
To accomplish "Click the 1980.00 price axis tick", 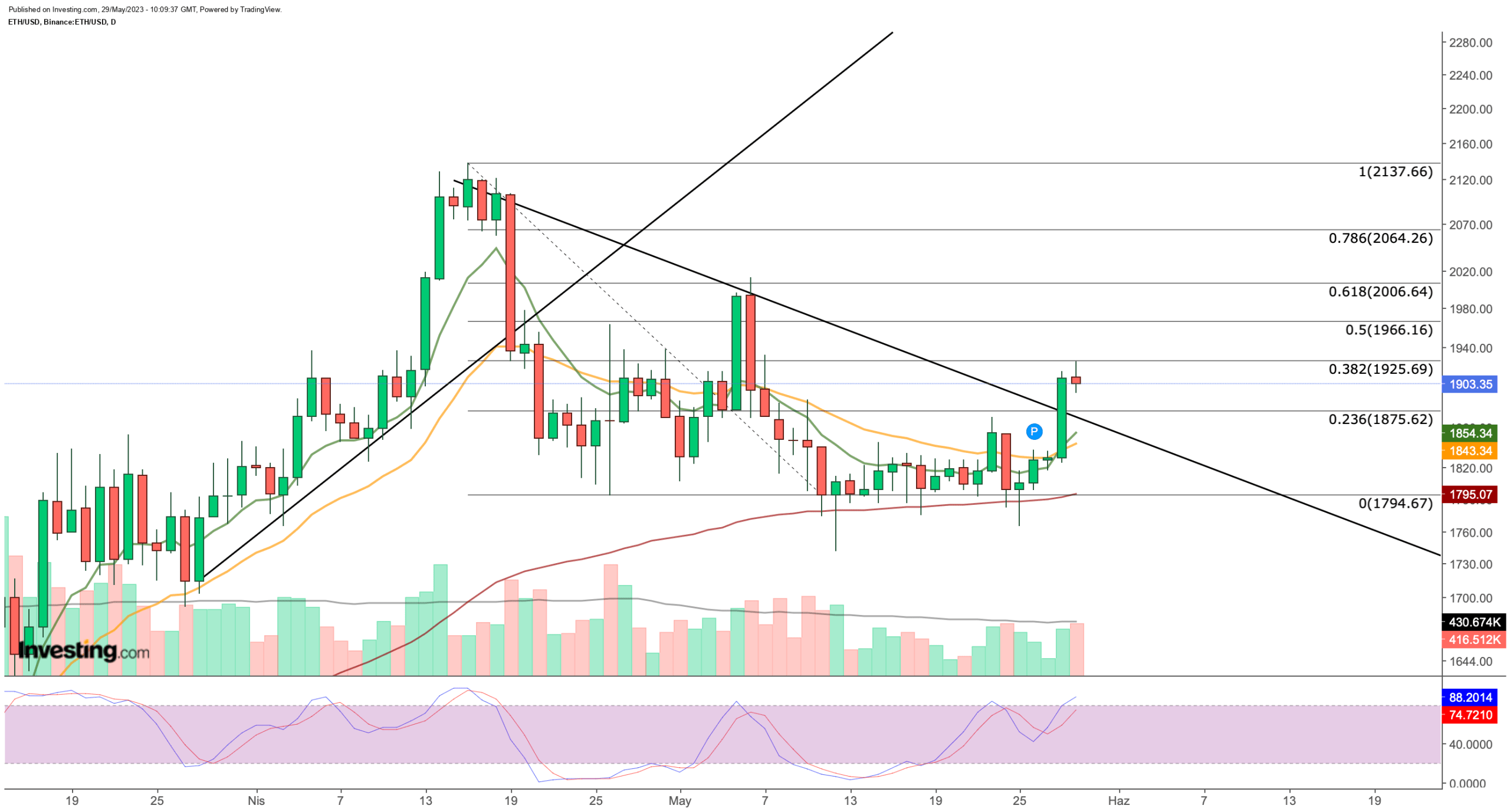I will tap(1470, 308).
